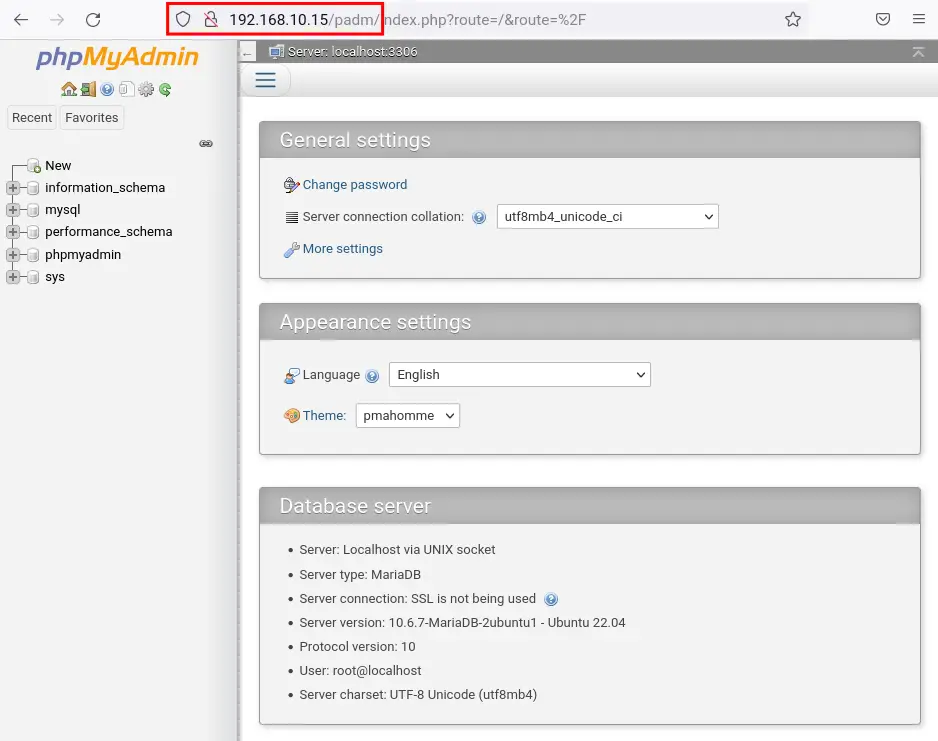Click help icon beside Server connection collation
Viewport: 938px width, 741px height.
479,218
